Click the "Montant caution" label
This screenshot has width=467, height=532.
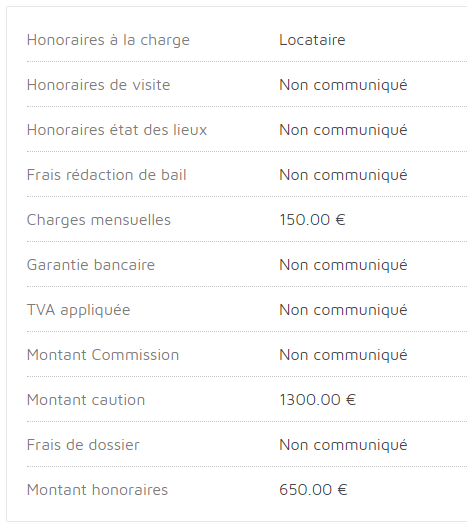pyautogui.click(x=86, y=400)
